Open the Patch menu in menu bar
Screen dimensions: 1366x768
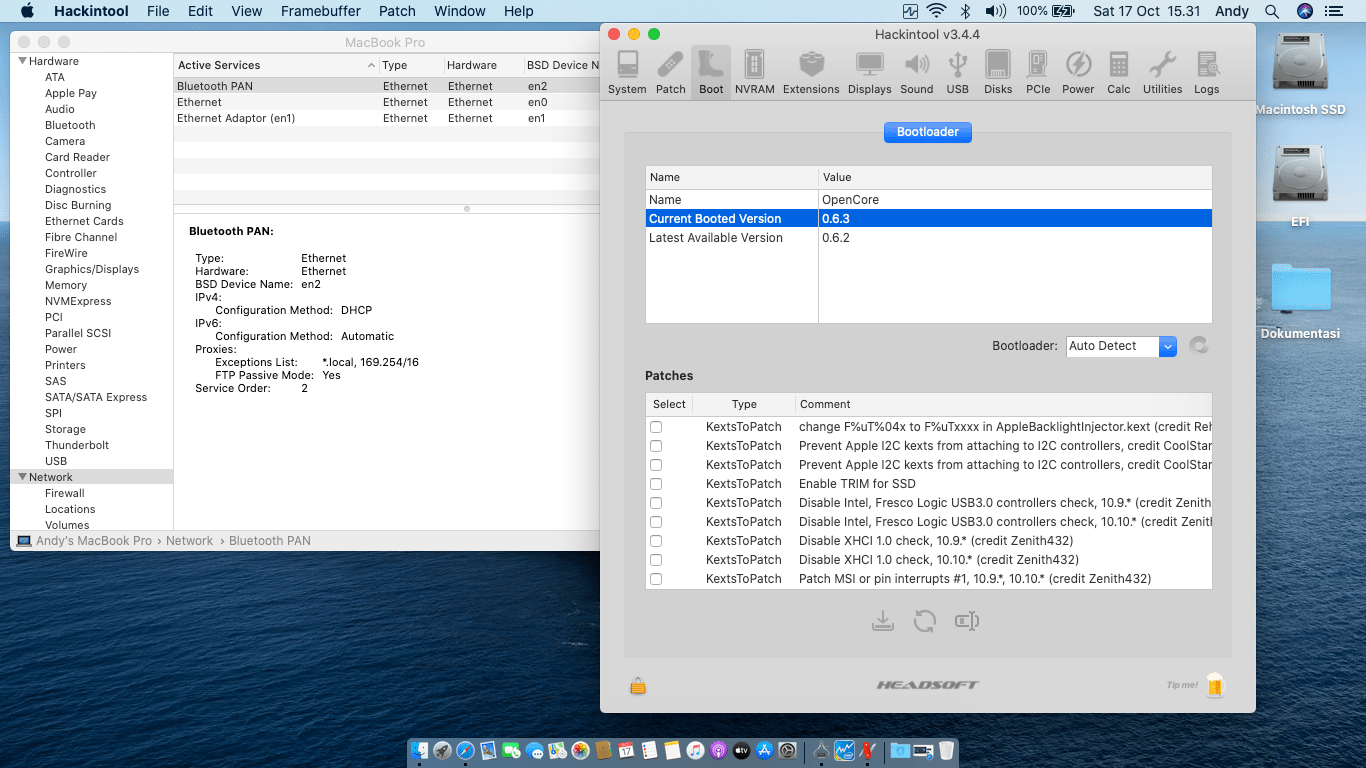click(x=397, y=11)
